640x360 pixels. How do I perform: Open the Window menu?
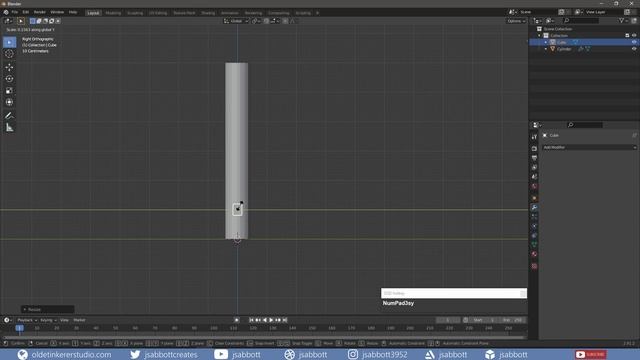tap(57, 12)
